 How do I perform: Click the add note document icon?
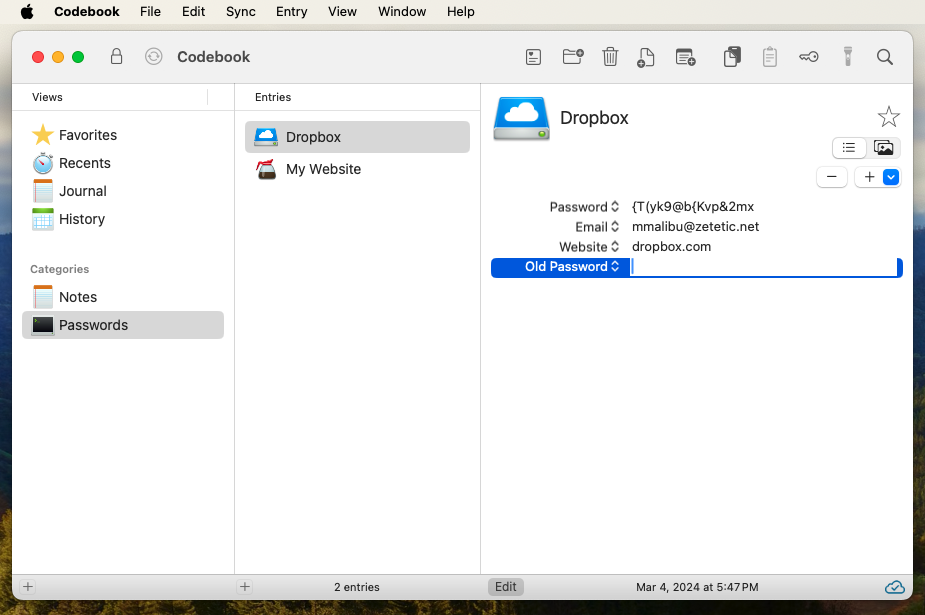pyautogui.click(x=645, y=57)
